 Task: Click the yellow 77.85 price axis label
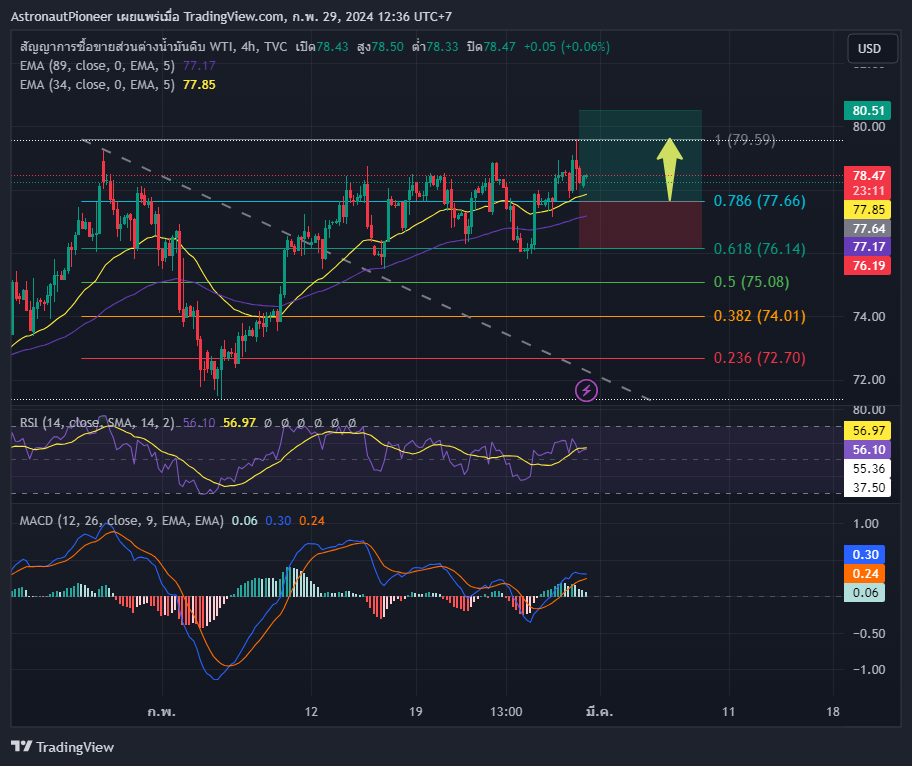pos(868,209)
